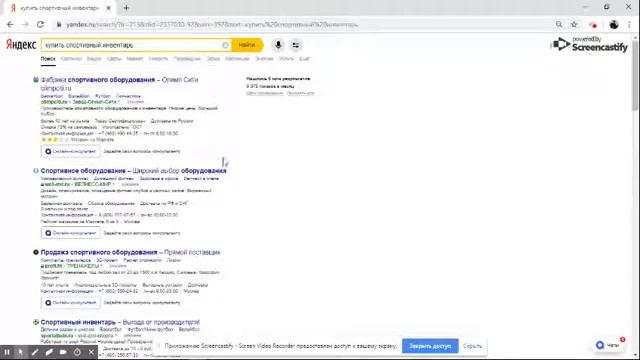Open the Ещё more services dropdown

pos(304,59)
